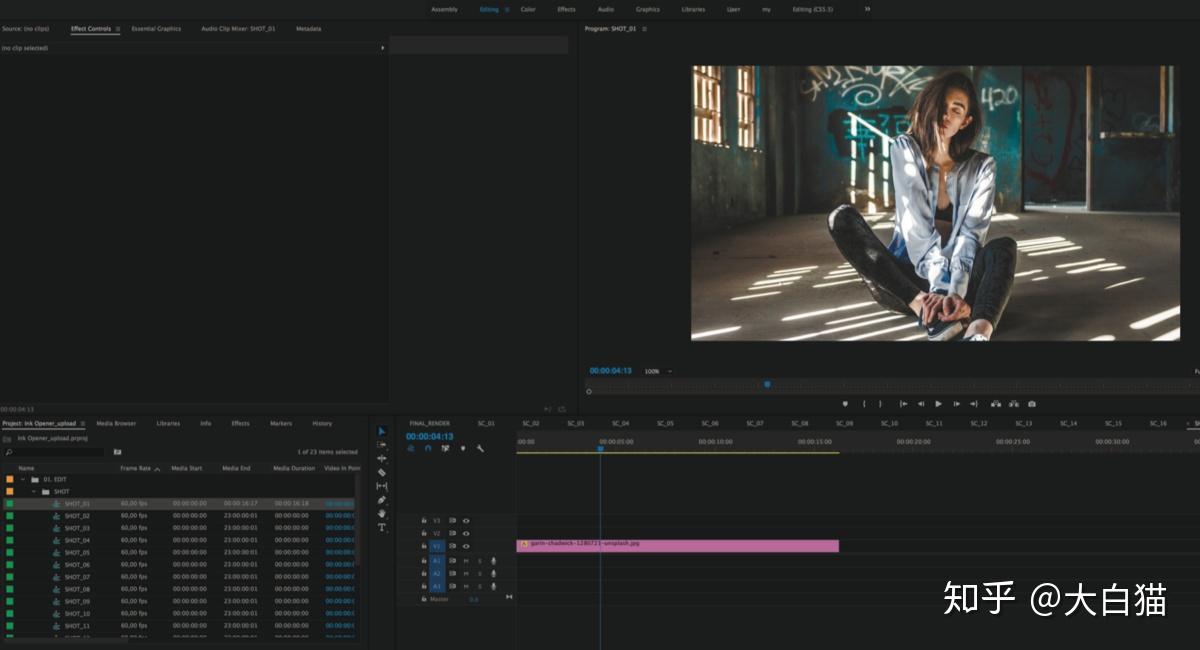1200x650 pixels.
Task: Collapse the SHOT folder
Action: 33,491
